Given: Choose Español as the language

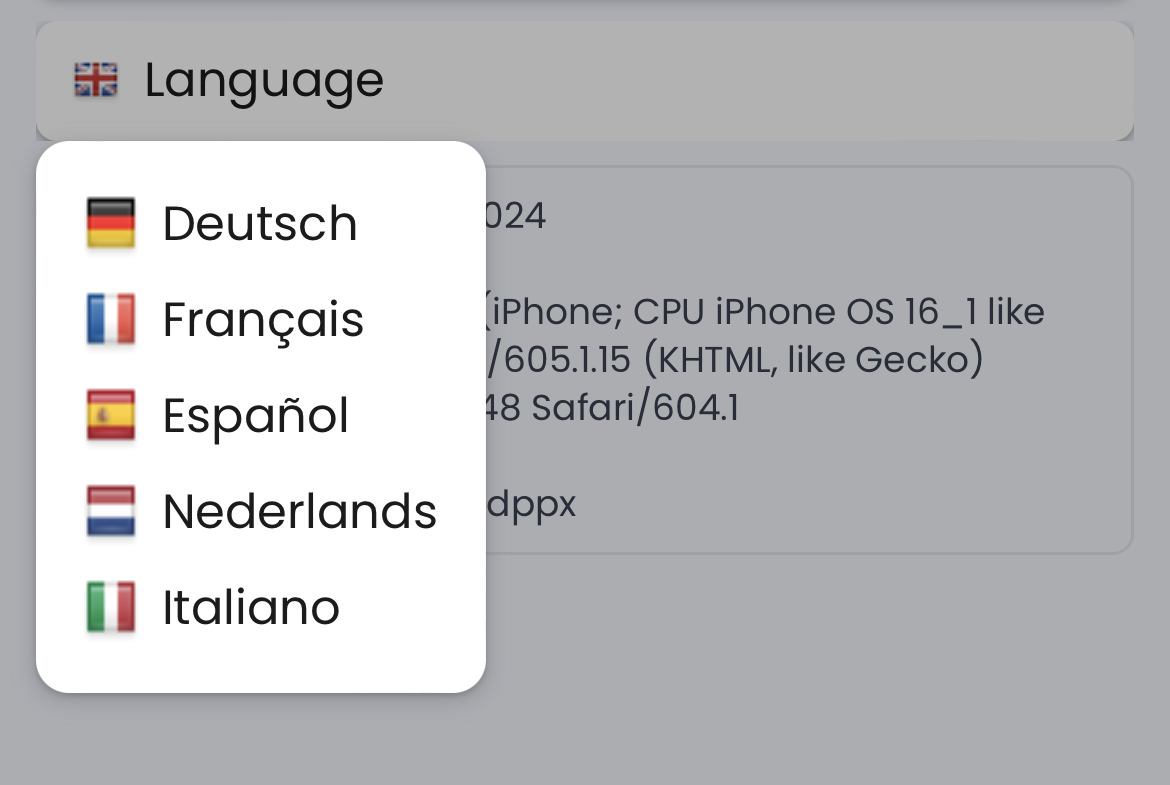Looking at the screenshot, I should click(x=256, y=416).
